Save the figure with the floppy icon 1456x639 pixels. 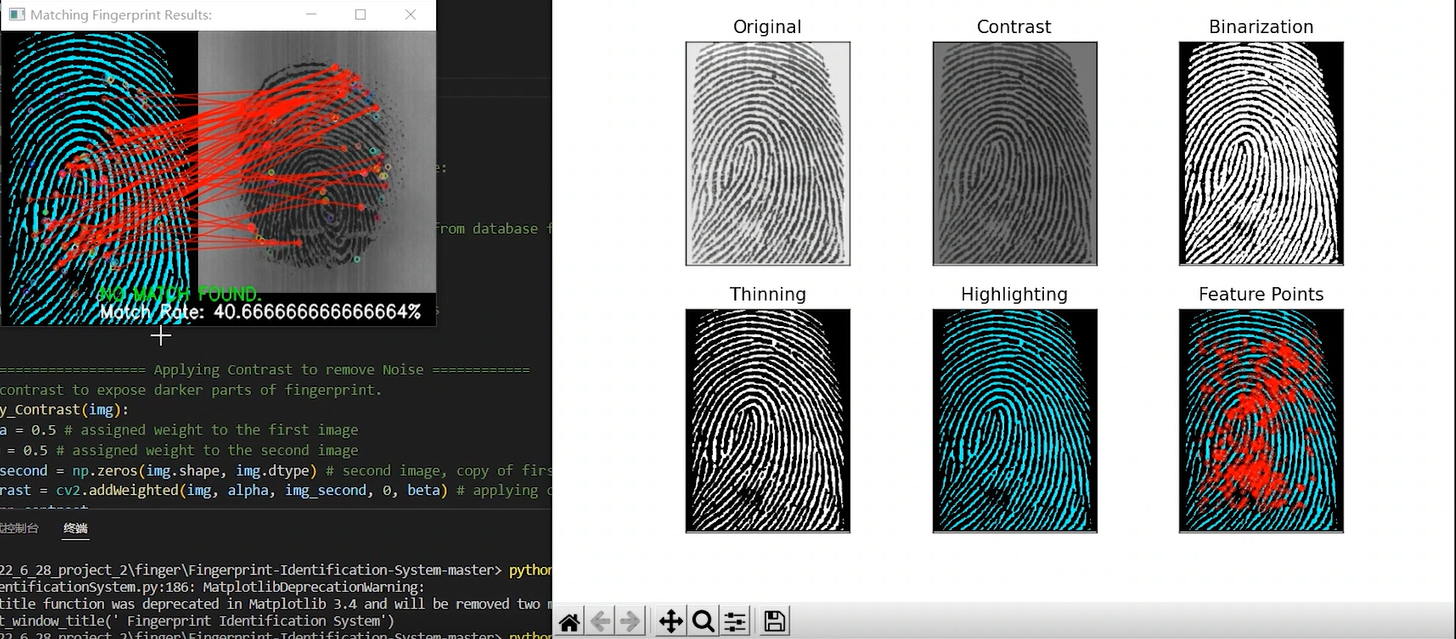point(774,622)
